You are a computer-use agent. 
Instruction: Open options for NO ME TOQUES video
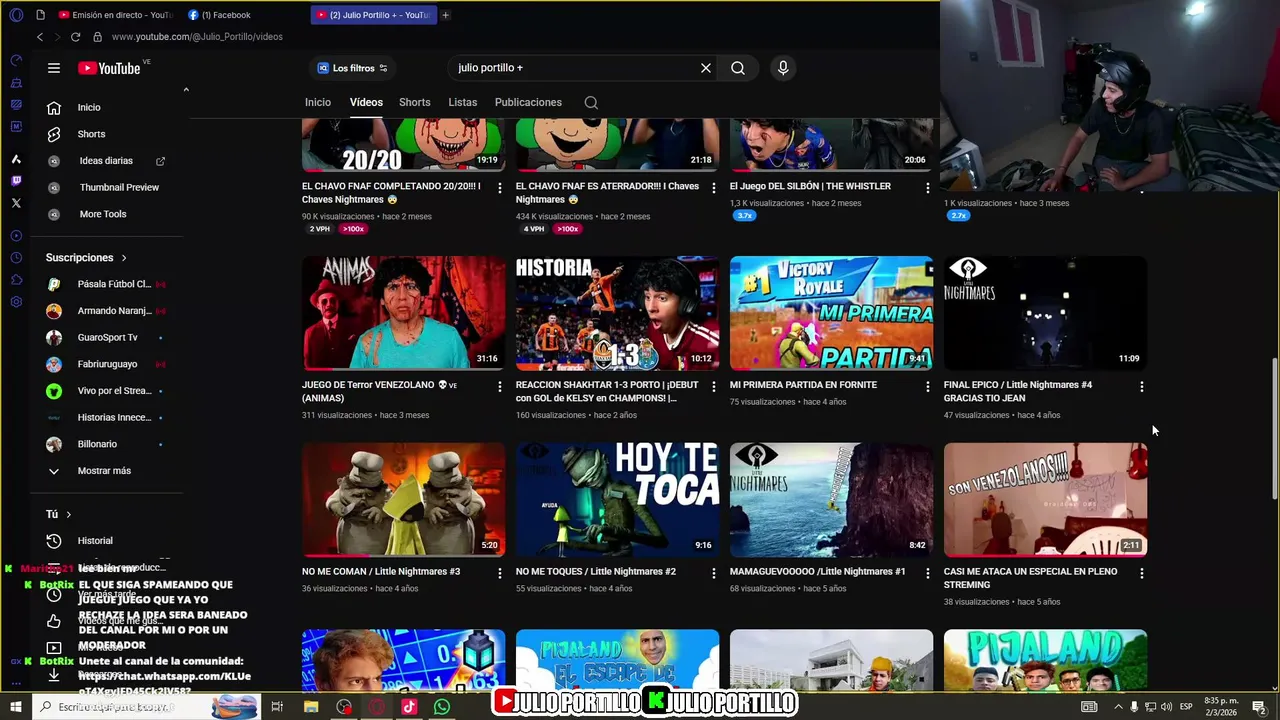click(x=714, y=573)
